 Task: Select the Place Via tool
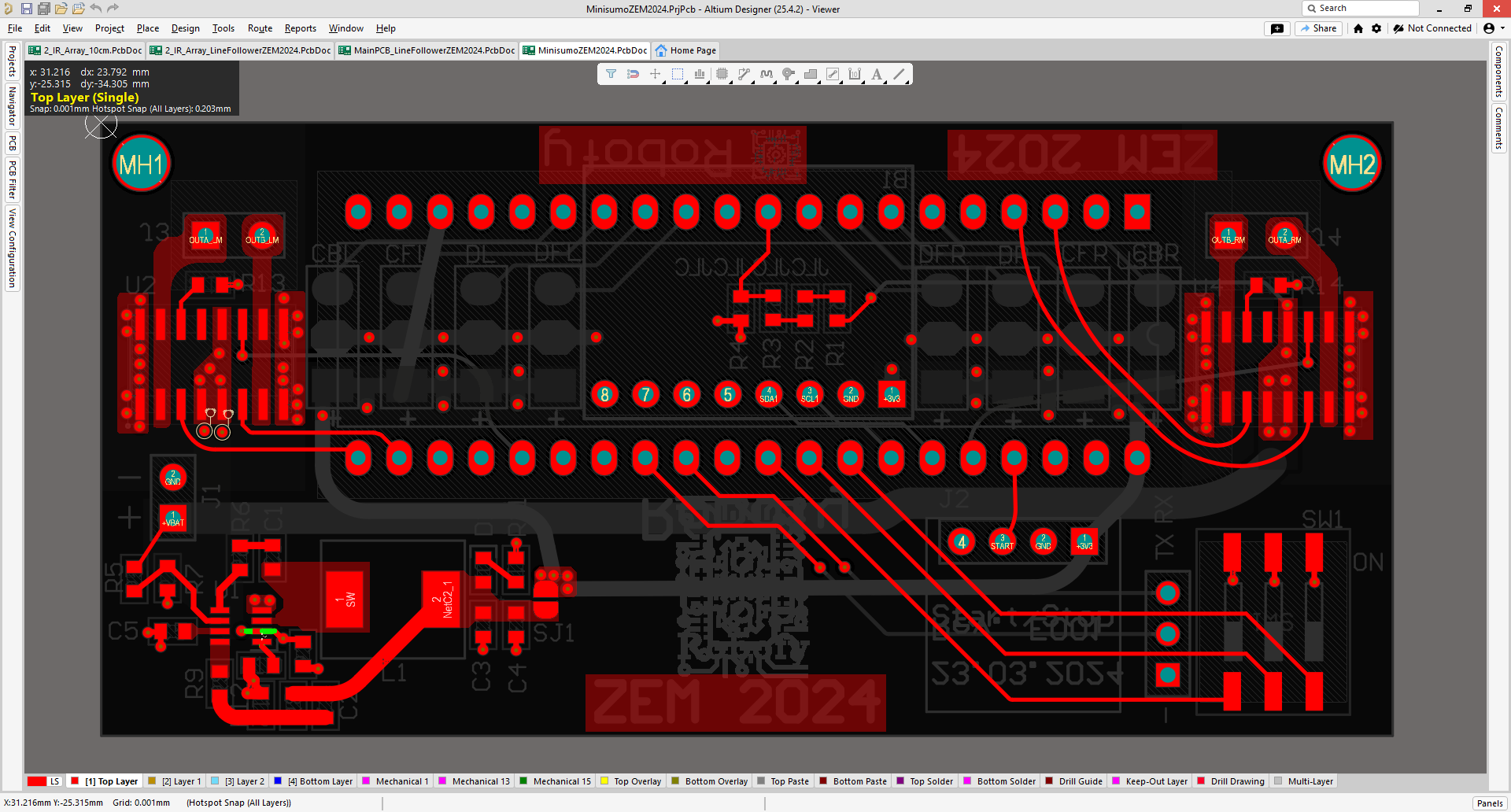click(788, 74)
